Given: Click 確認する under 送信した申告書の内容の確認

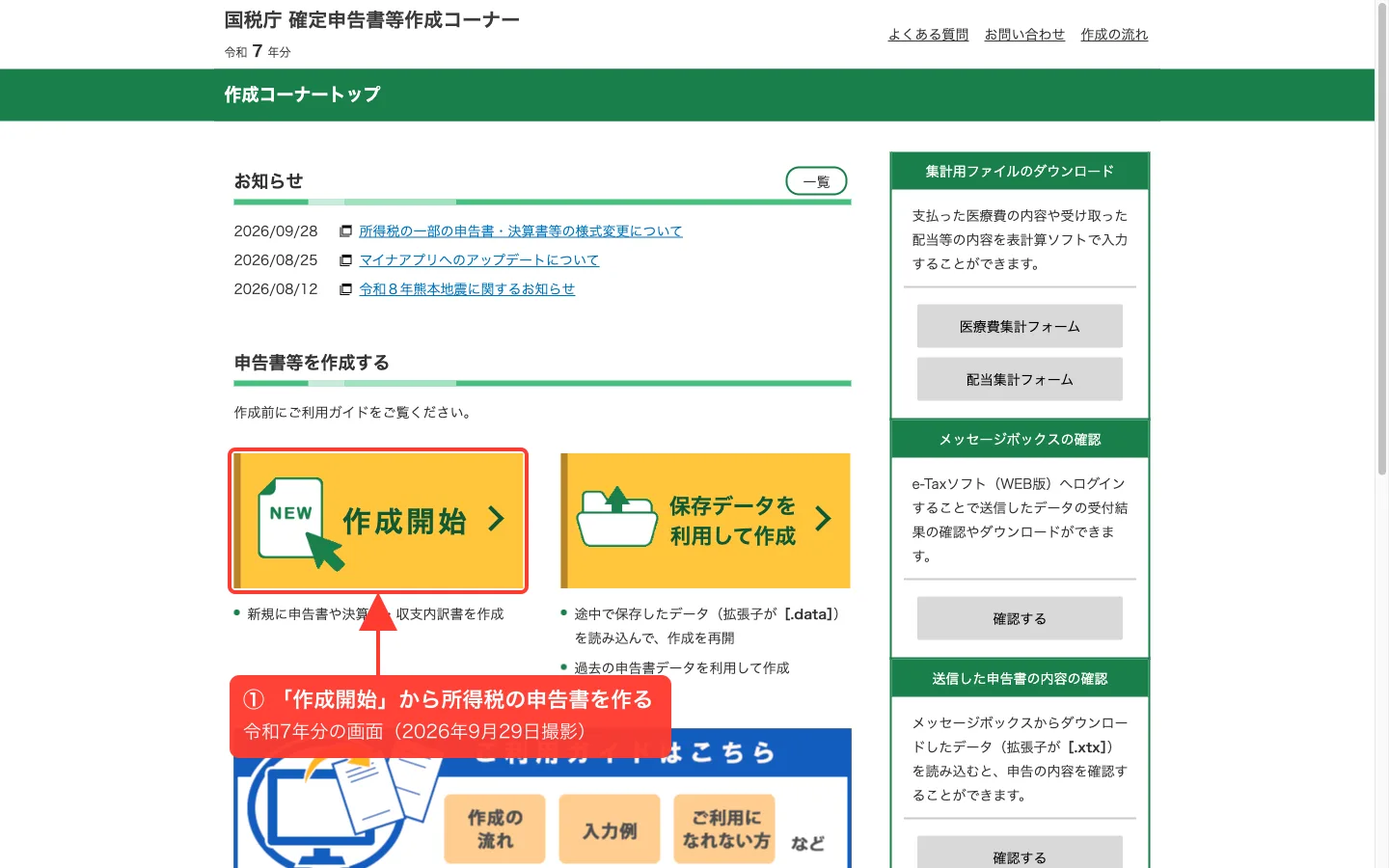Looking at the screenshot, I should tap(1020, 853).
